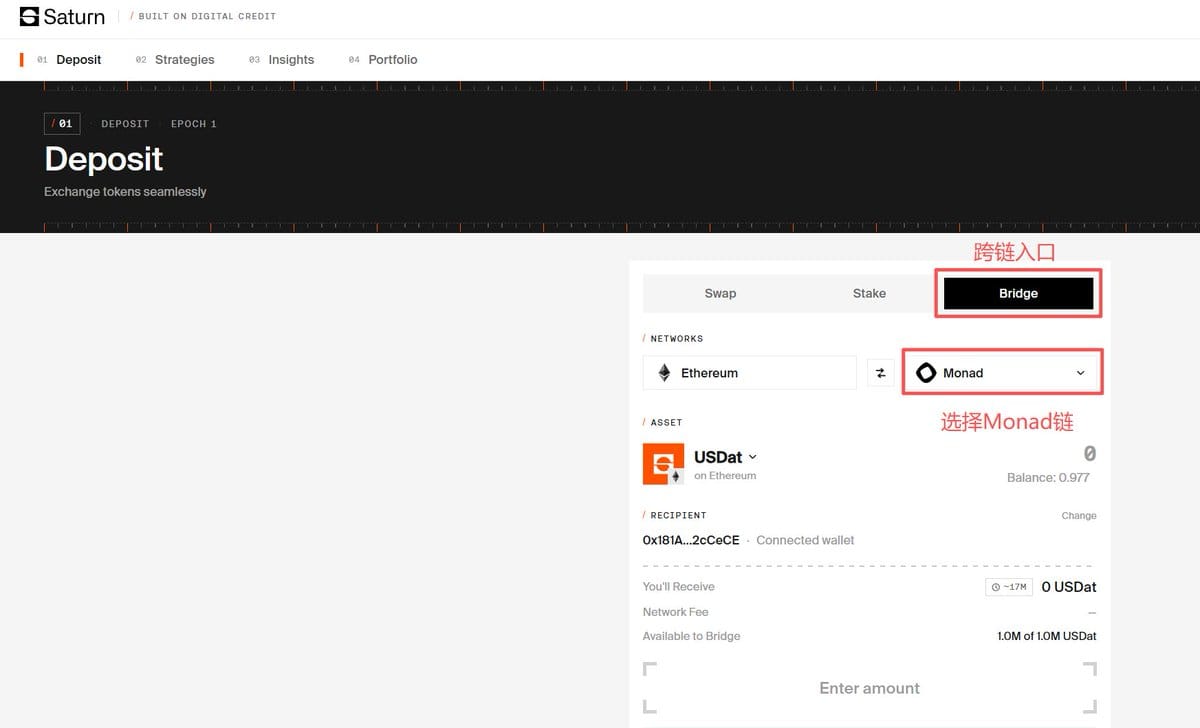
Task: Click recipient address 0x181A...2cCeCE
Action: pyautogui.click(x=691, y=540)
